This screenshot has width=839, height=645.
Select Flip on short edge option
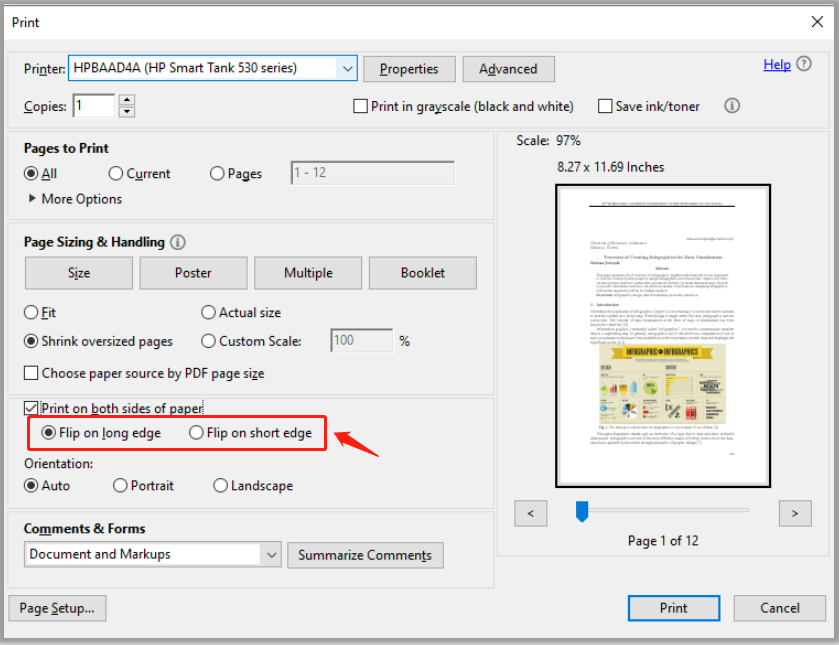(196, 433)
